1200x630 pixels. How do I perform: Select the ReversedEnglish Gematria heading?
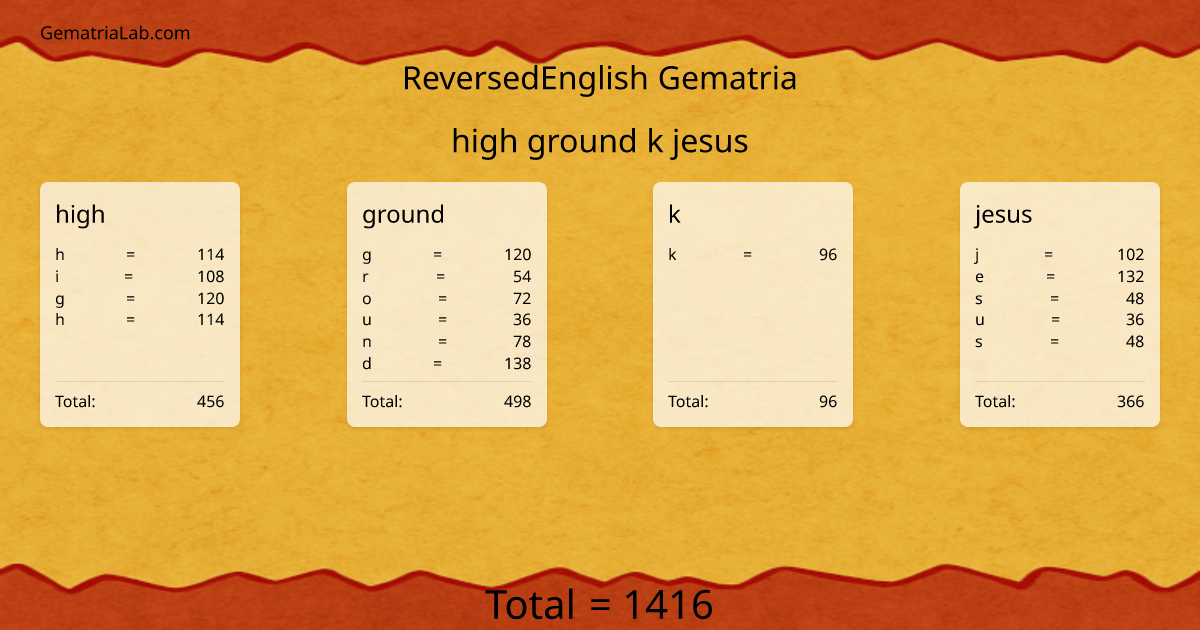tap(600, 78)
